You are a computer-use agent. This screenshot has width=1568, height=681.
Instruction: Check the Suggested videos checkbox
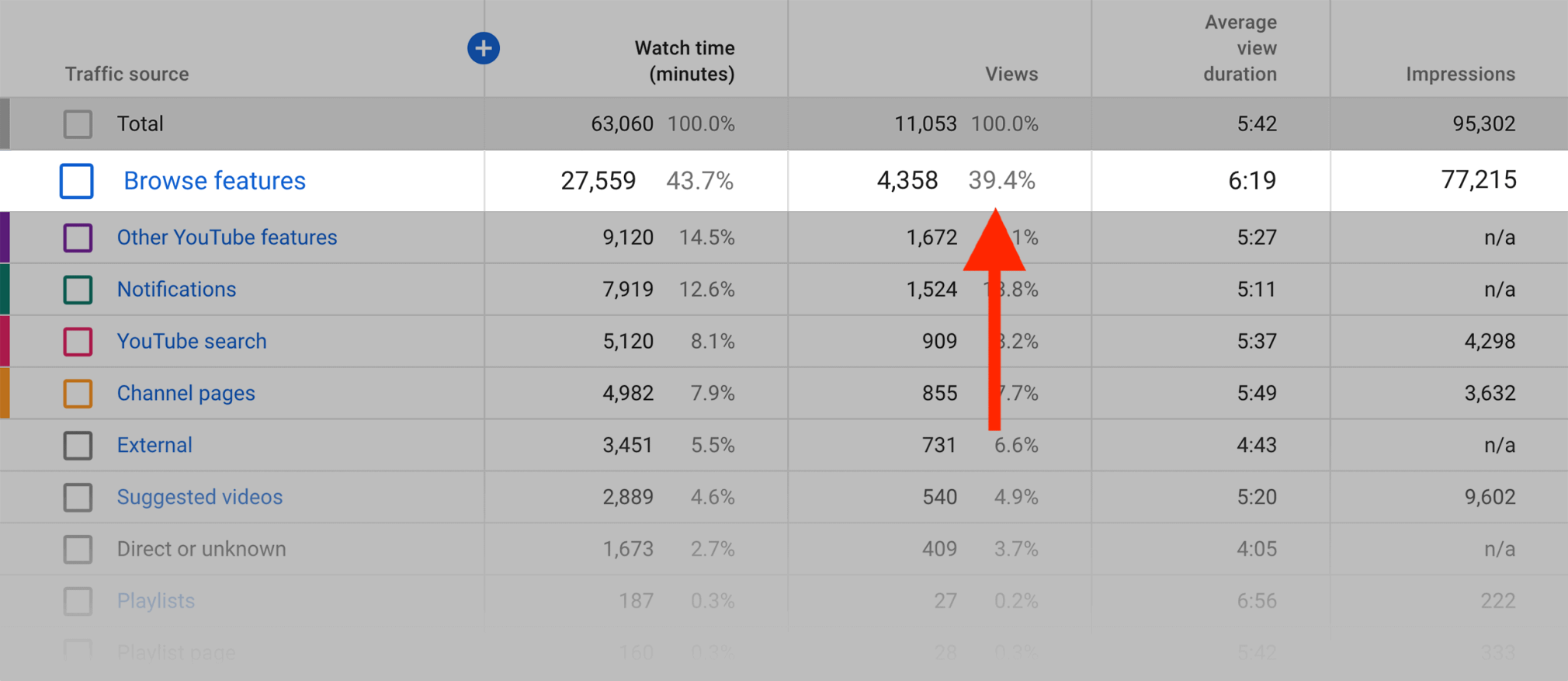pyautogui.click(x=78, y=497)
